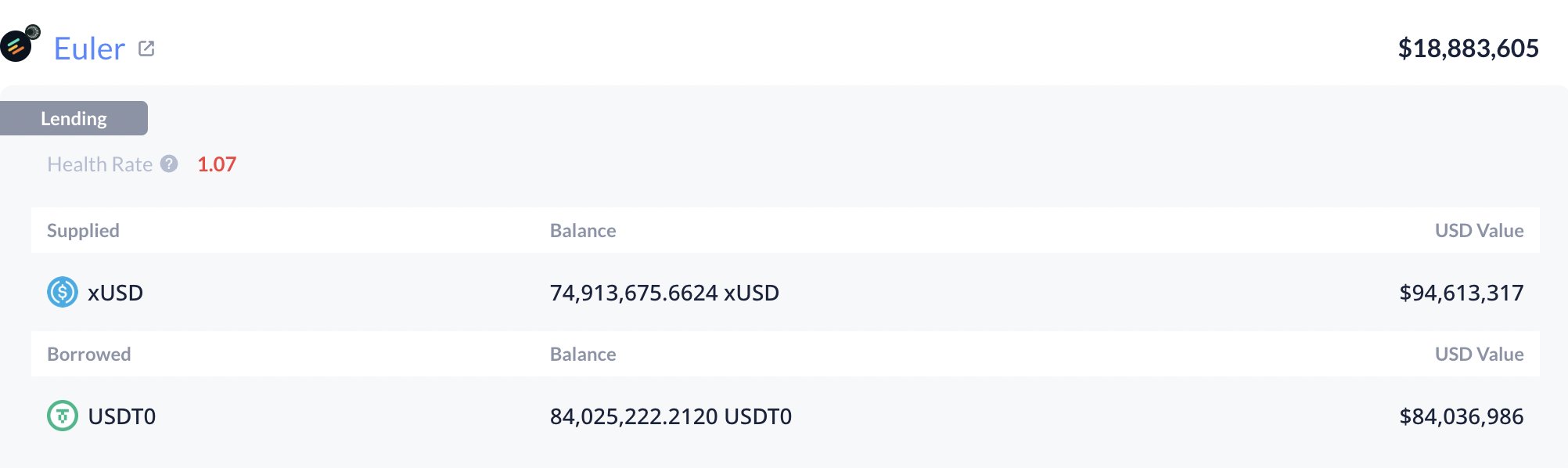Click the xUSD token icon
The image size is (1568, 468).
coord(63,293)
